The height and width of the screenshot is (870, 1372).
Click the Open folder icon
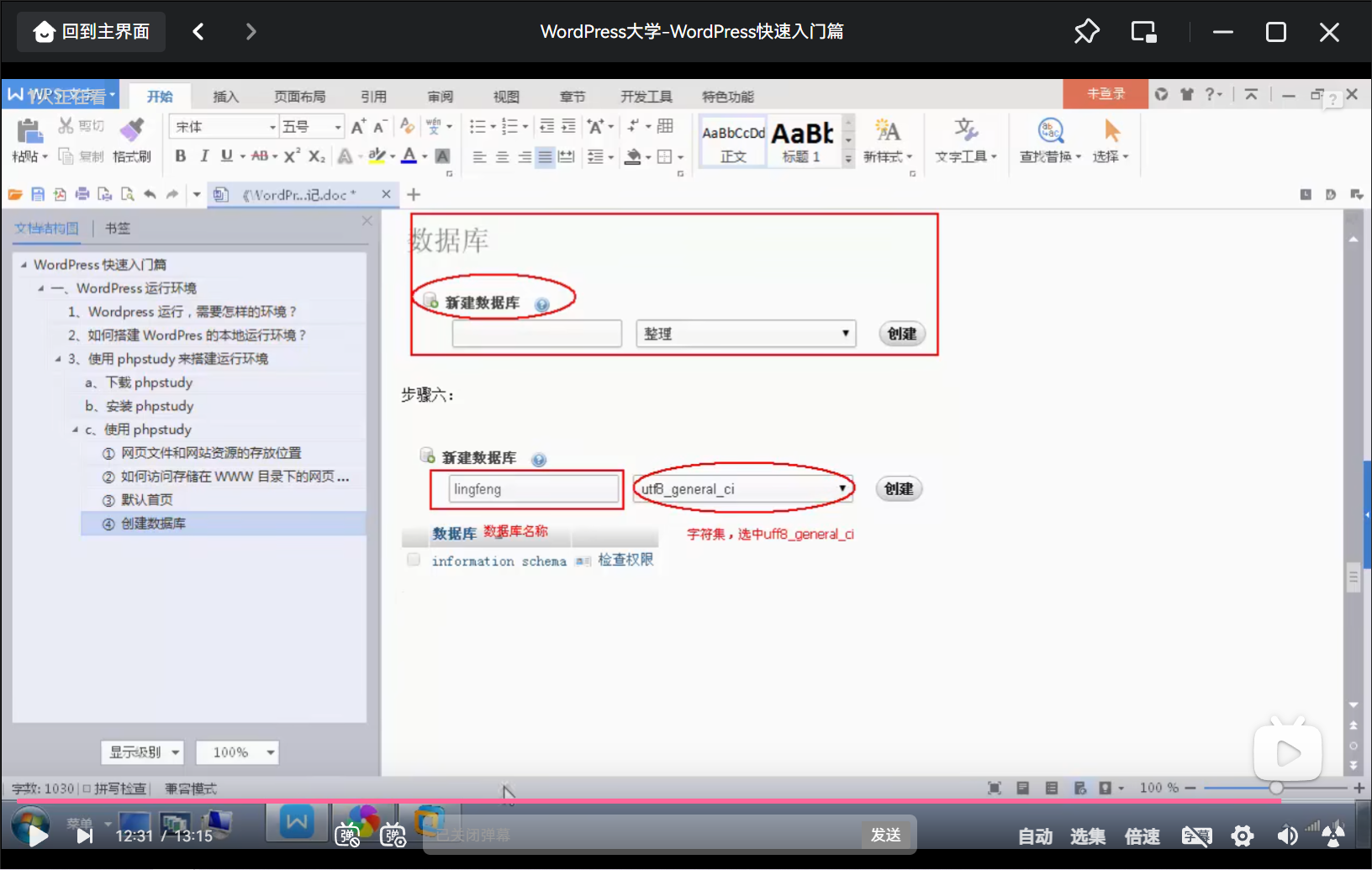coord(15,195)
